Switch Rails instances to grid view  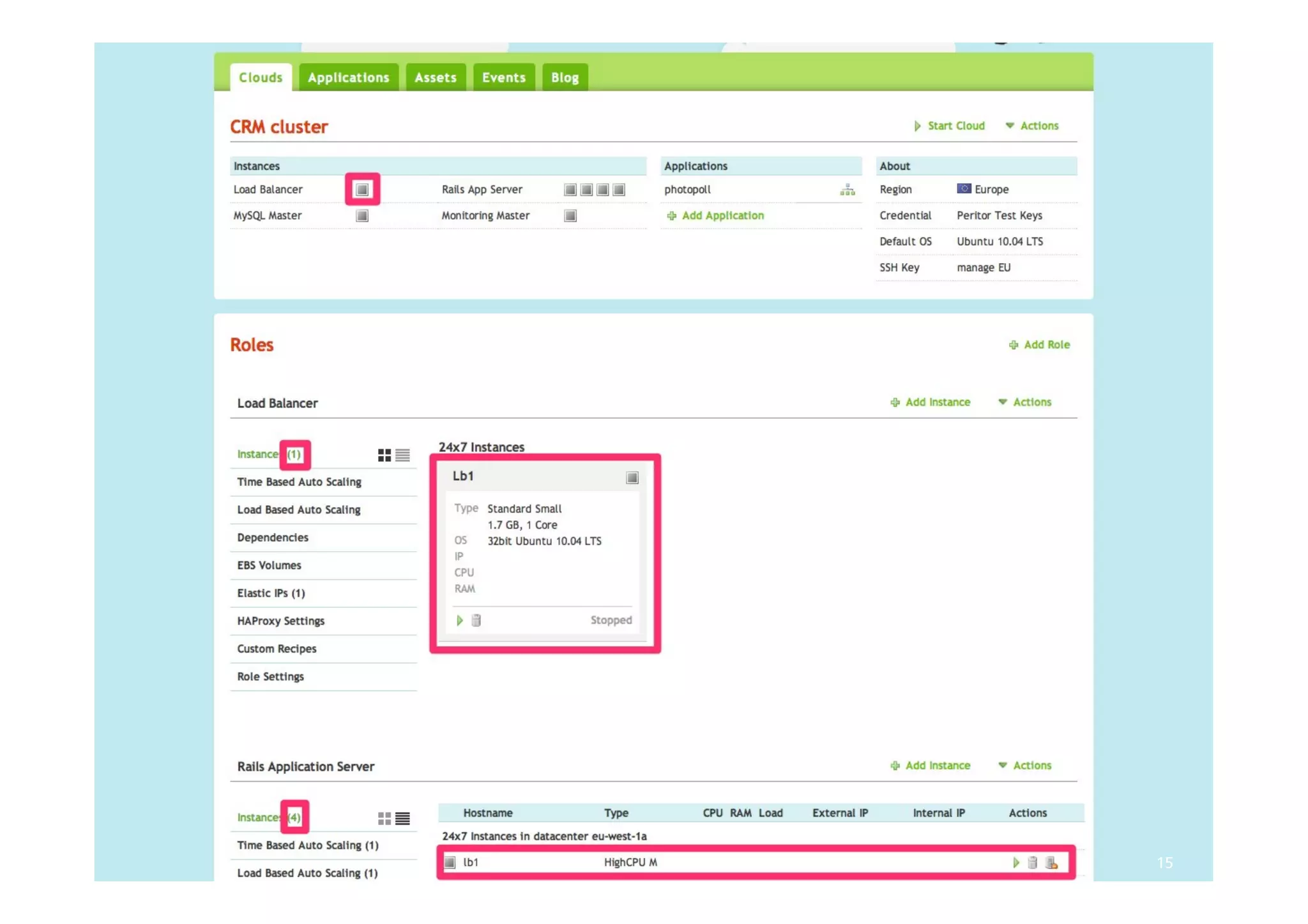pyautogui.click(x=384, y=818)
